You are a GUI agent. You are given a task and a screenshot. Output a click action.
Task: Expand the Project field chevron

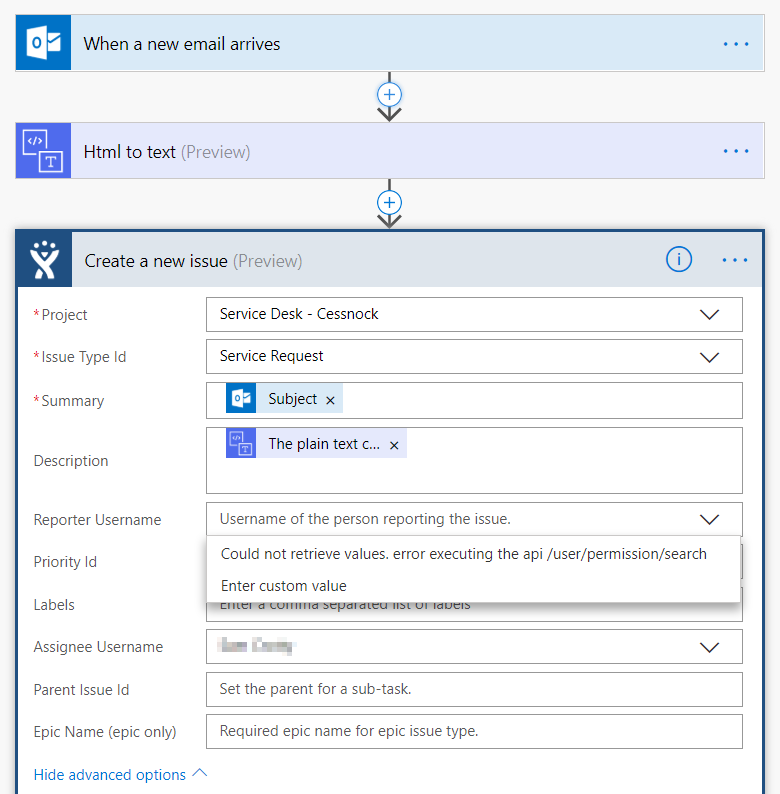[709, 314]
